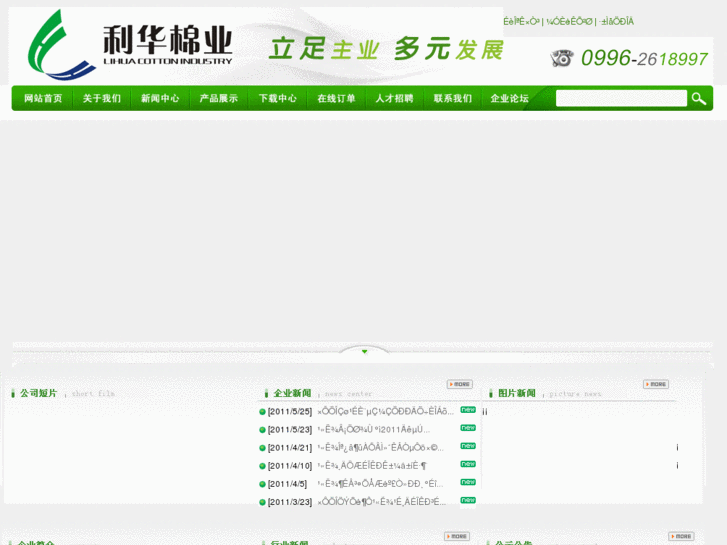Open 关于我们 menu item
The width and height of the screenshot is (727, 545).
coord(102,98)
